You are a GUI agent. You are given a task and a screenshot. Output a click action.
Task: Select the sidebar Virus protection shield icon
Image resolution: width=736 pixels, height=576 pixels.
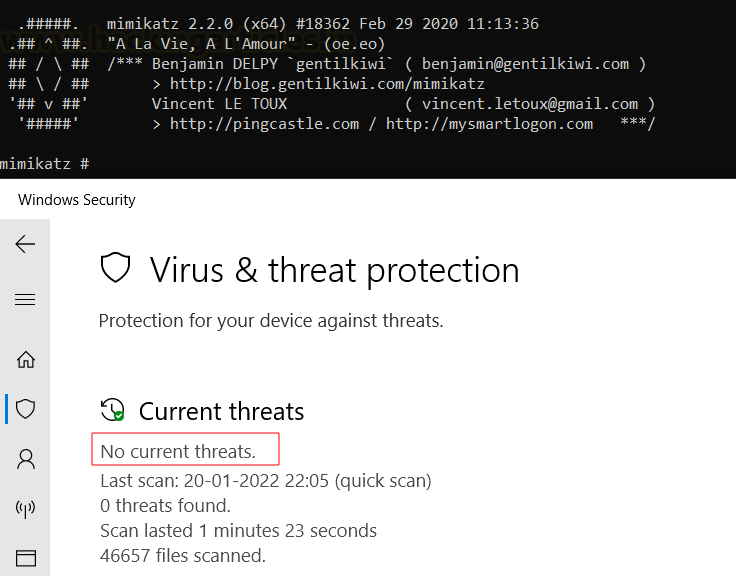pos(25,409)
